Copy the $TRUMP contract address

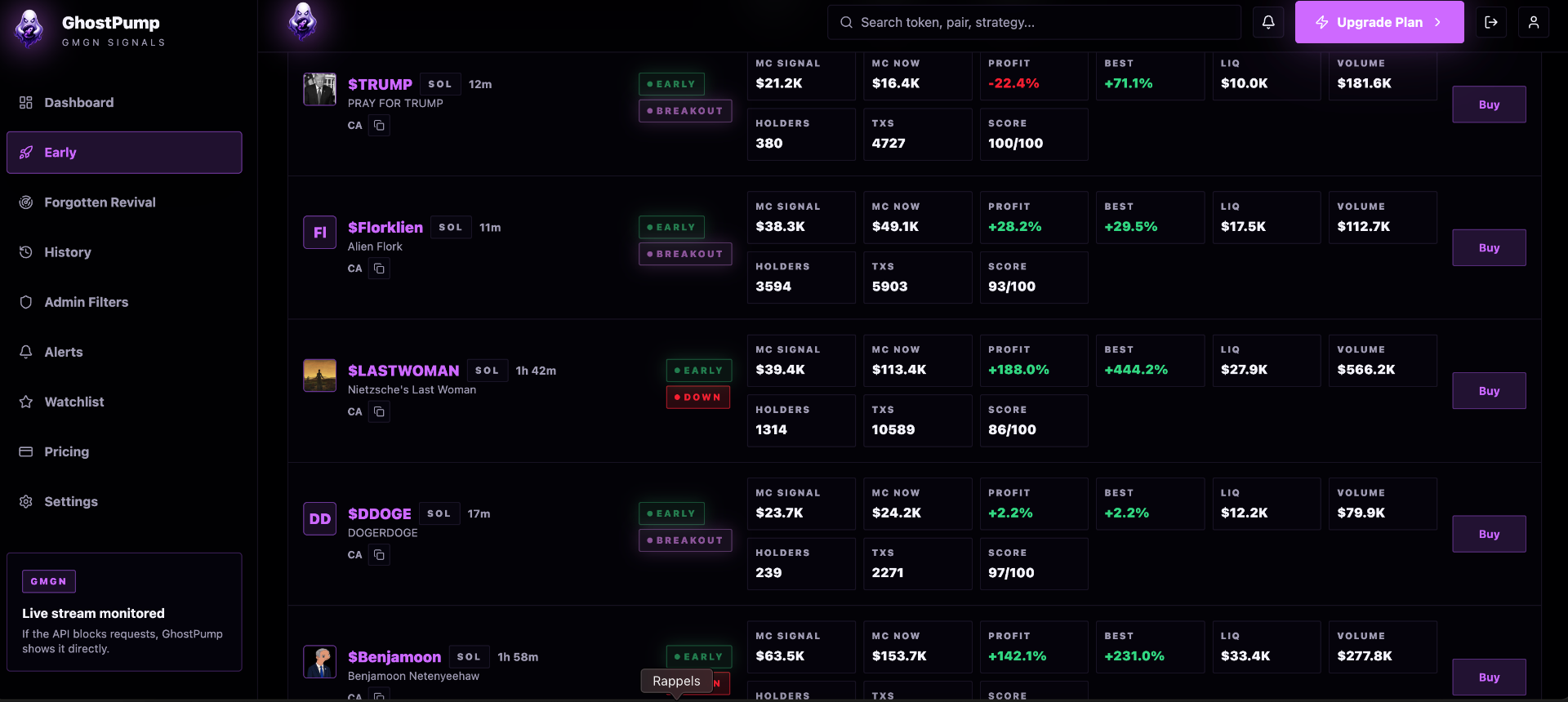(379, 126)
